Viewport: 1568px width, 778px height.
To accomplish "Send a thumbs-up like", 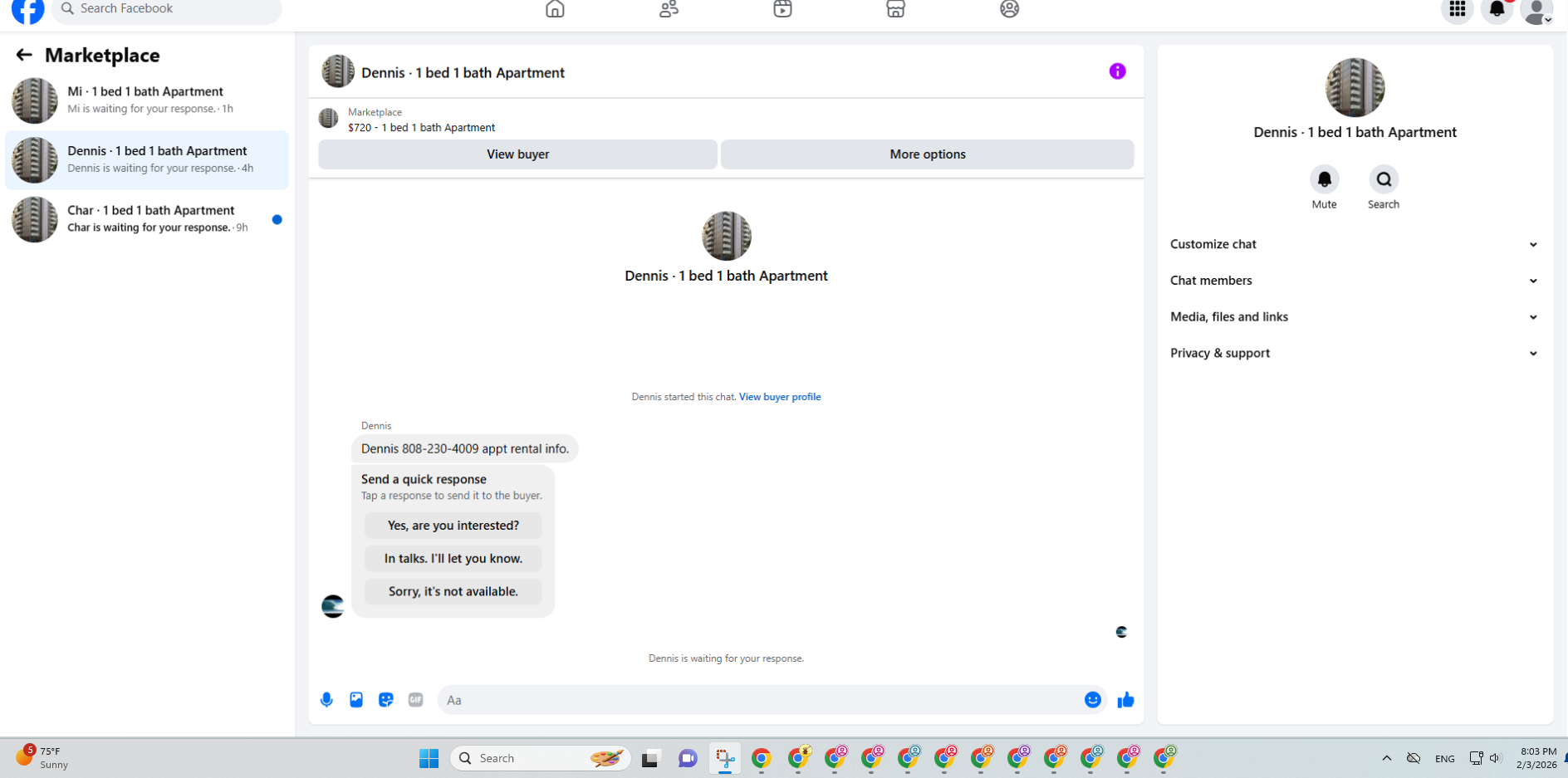I will click(1126, 700).
